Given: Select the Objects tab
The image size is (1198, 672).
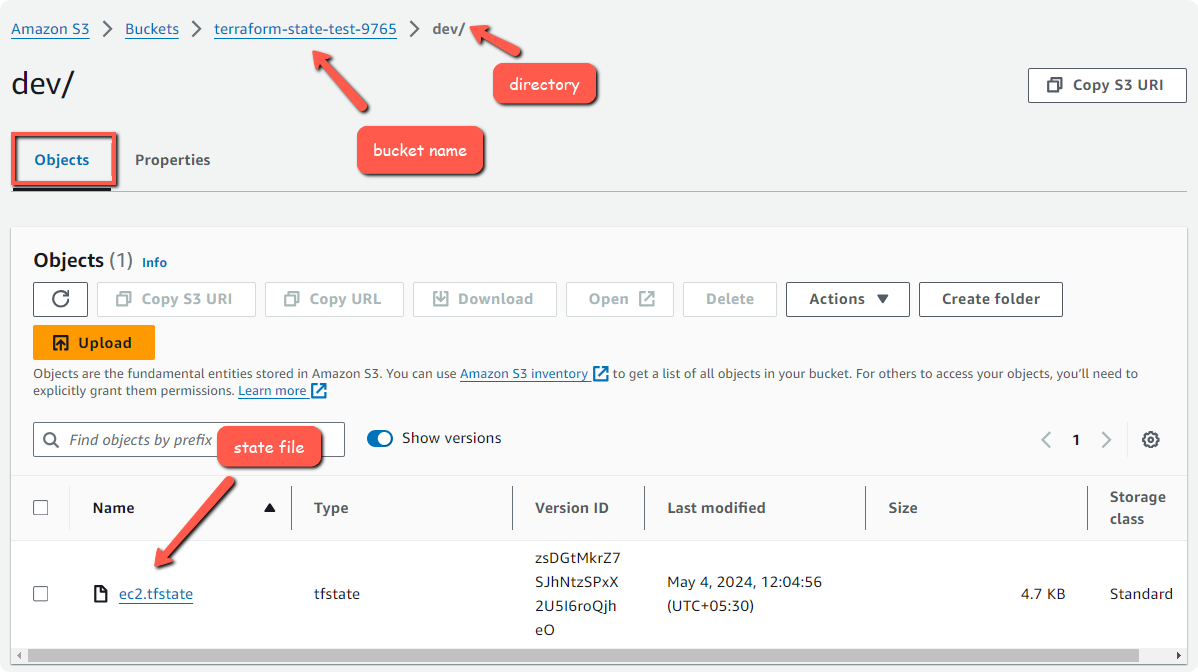Looking at the screenshot, I should (61, 160).
